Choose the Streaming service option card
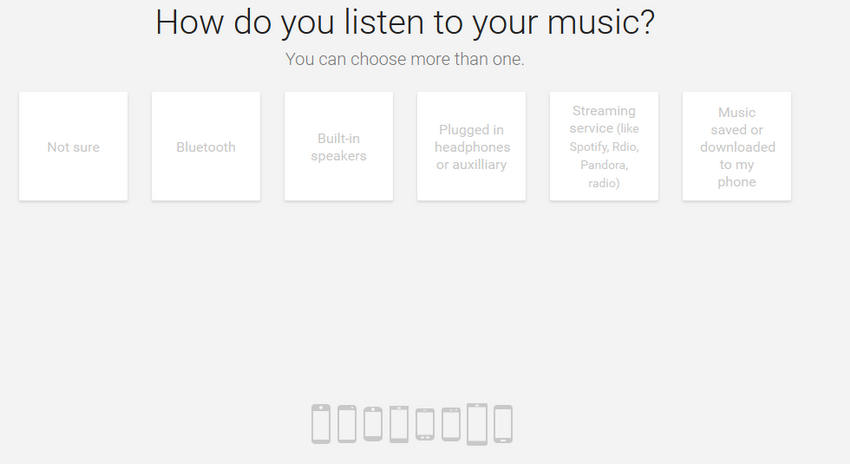850x464 pixels. click(604, 146)
